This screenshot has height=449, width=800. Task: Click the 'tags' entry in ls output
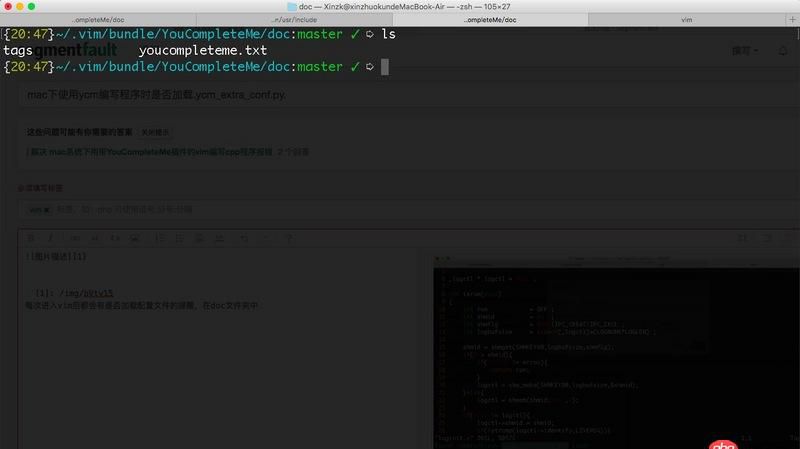18,51
